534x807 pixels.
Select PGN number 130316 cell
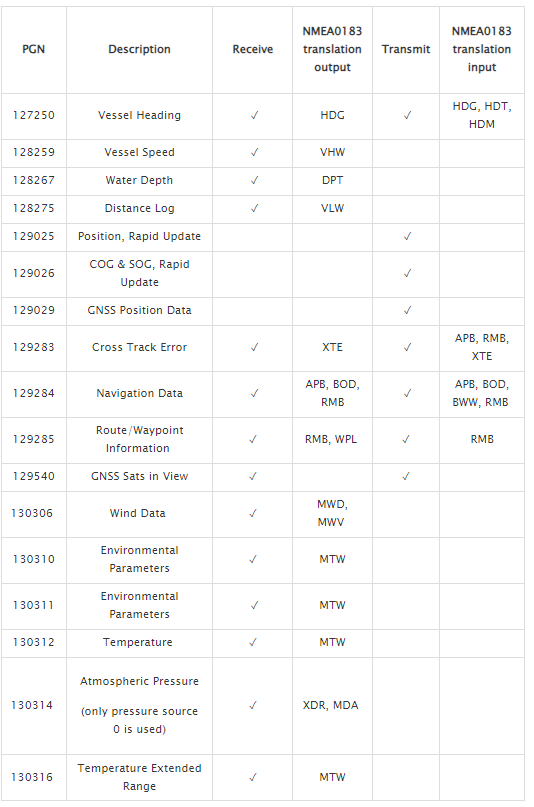click(32, 778)
